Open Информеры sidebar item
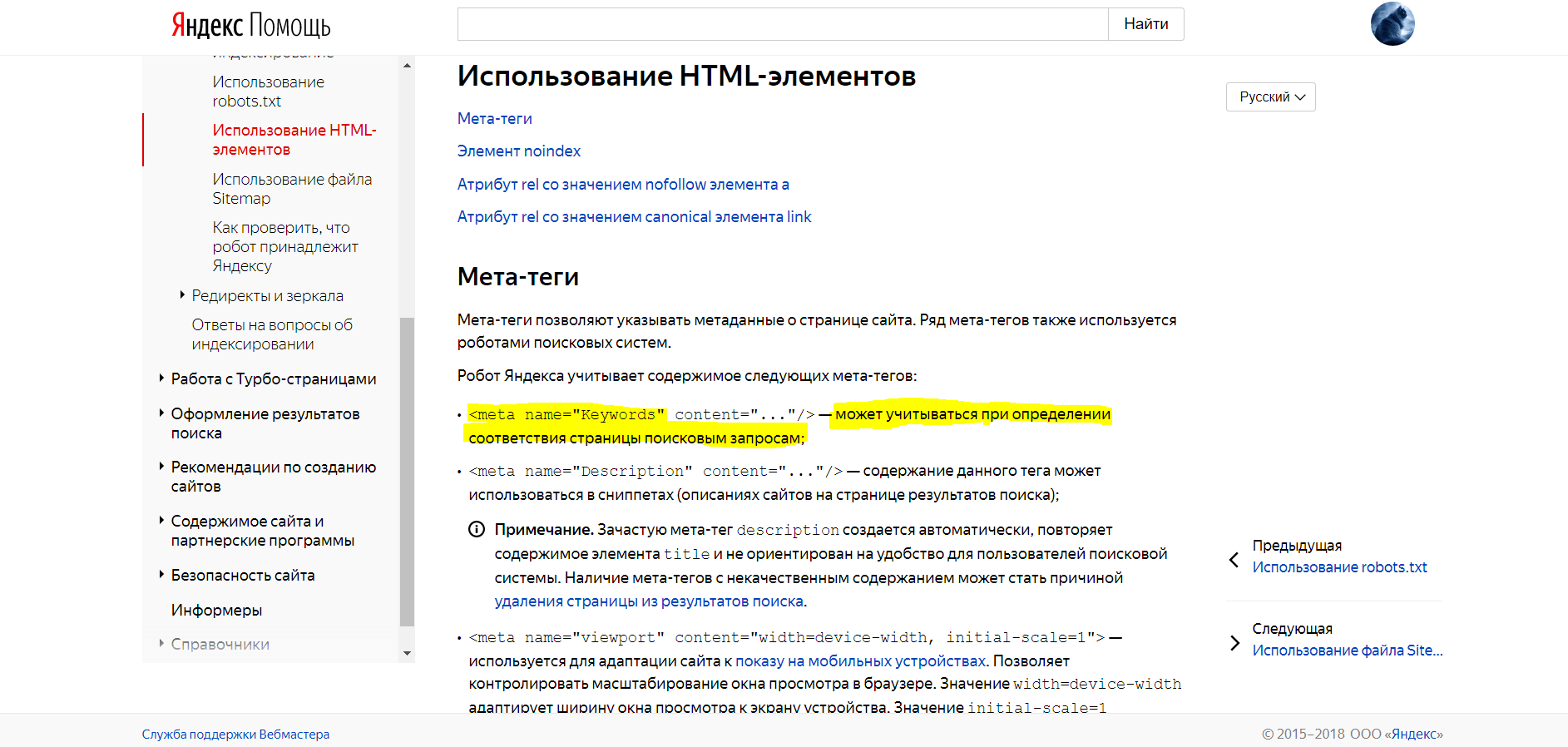This screenshot has height=747, width=1568. pos(216,610)
